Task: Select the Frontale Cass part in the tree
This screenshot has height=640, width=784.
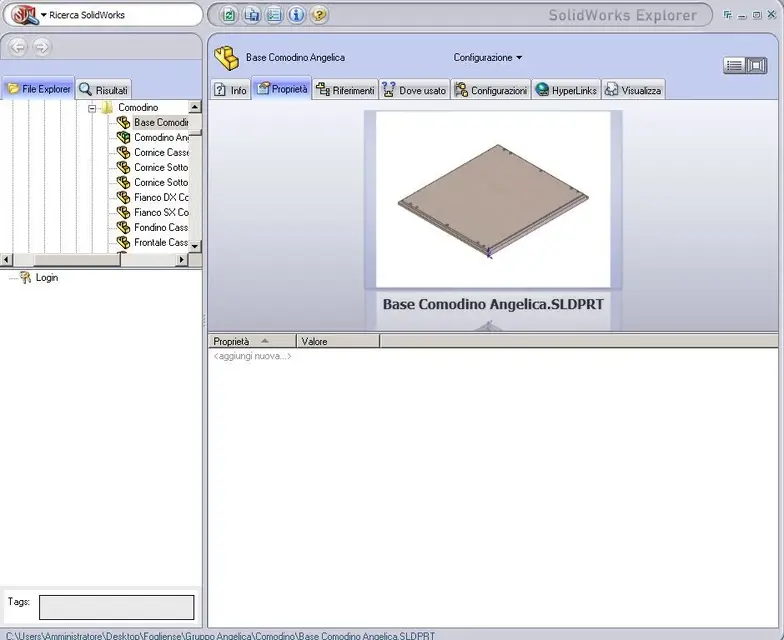Action: click(x=161, y=242)
